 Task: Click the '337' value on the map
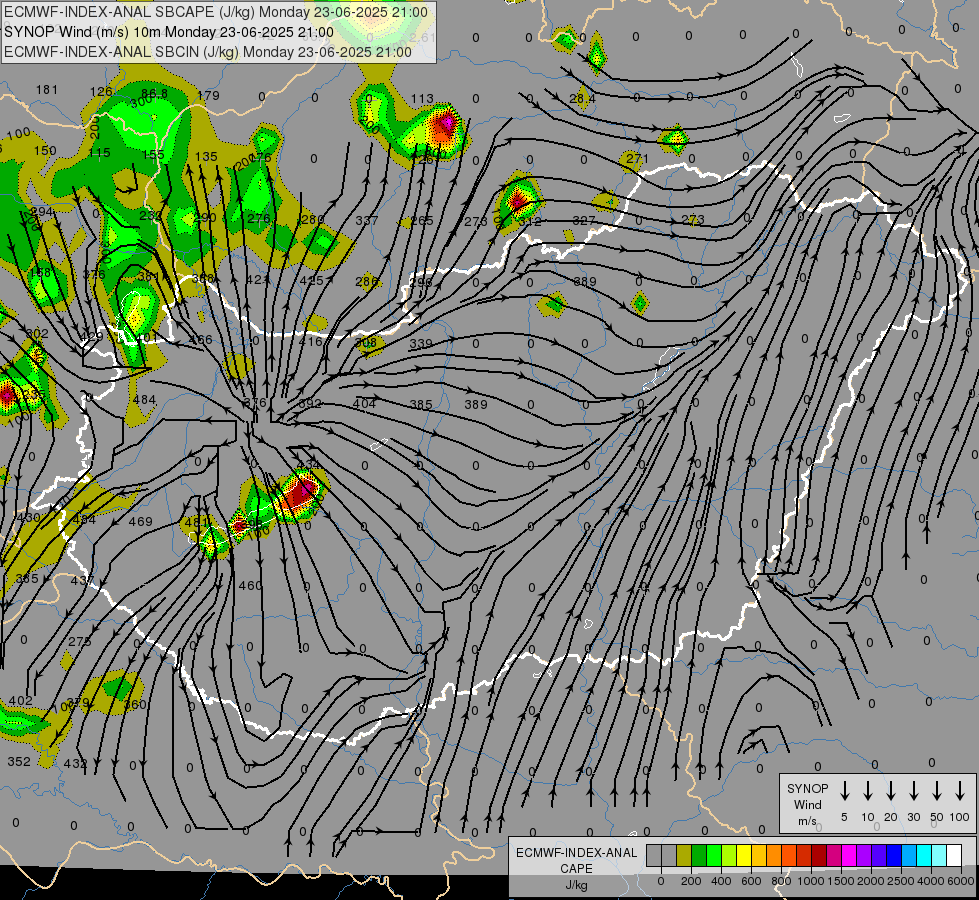pyautogui.click(x=367, y=220)
